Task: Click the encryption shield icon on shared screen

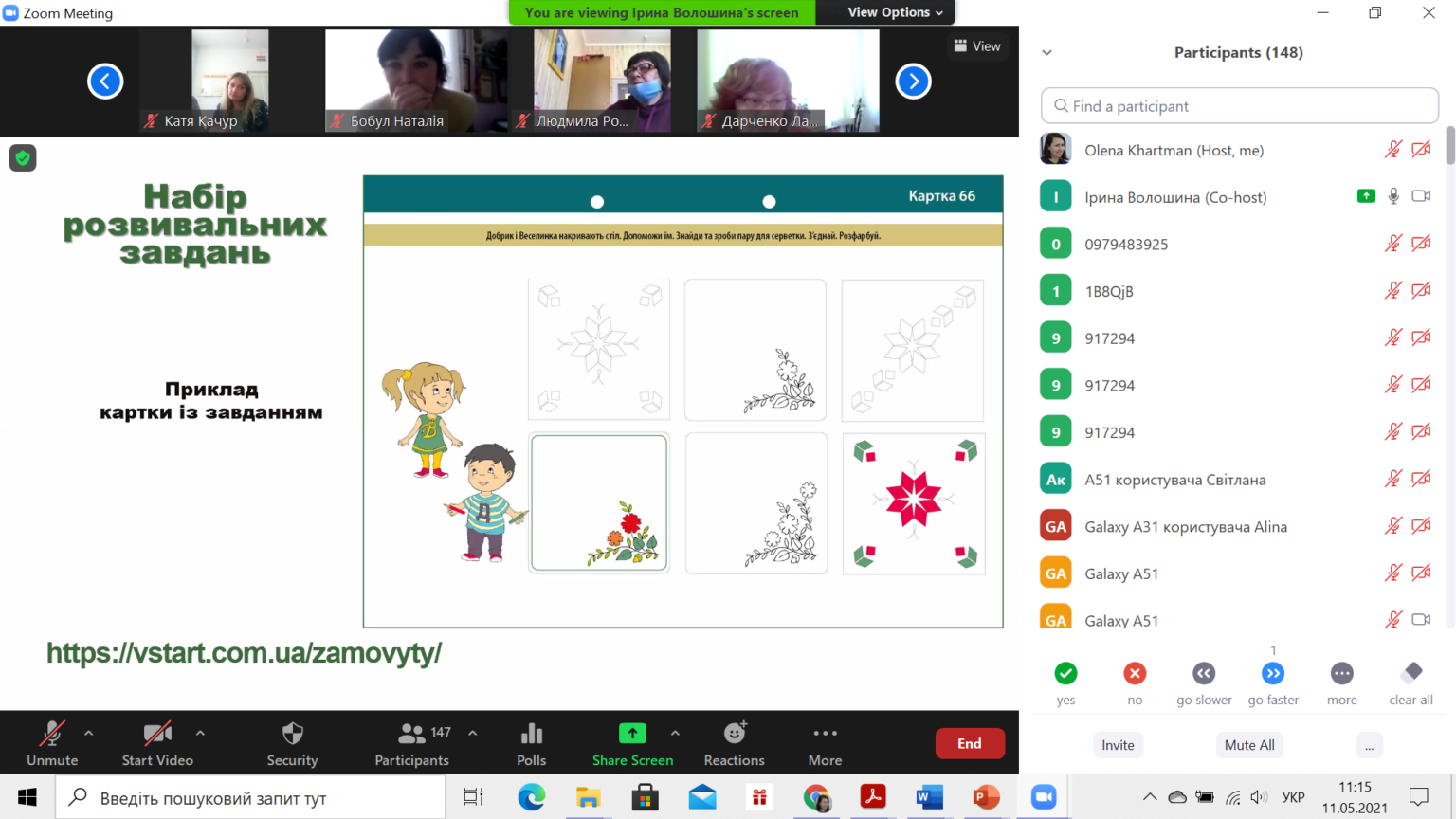Action: (23, 158)
